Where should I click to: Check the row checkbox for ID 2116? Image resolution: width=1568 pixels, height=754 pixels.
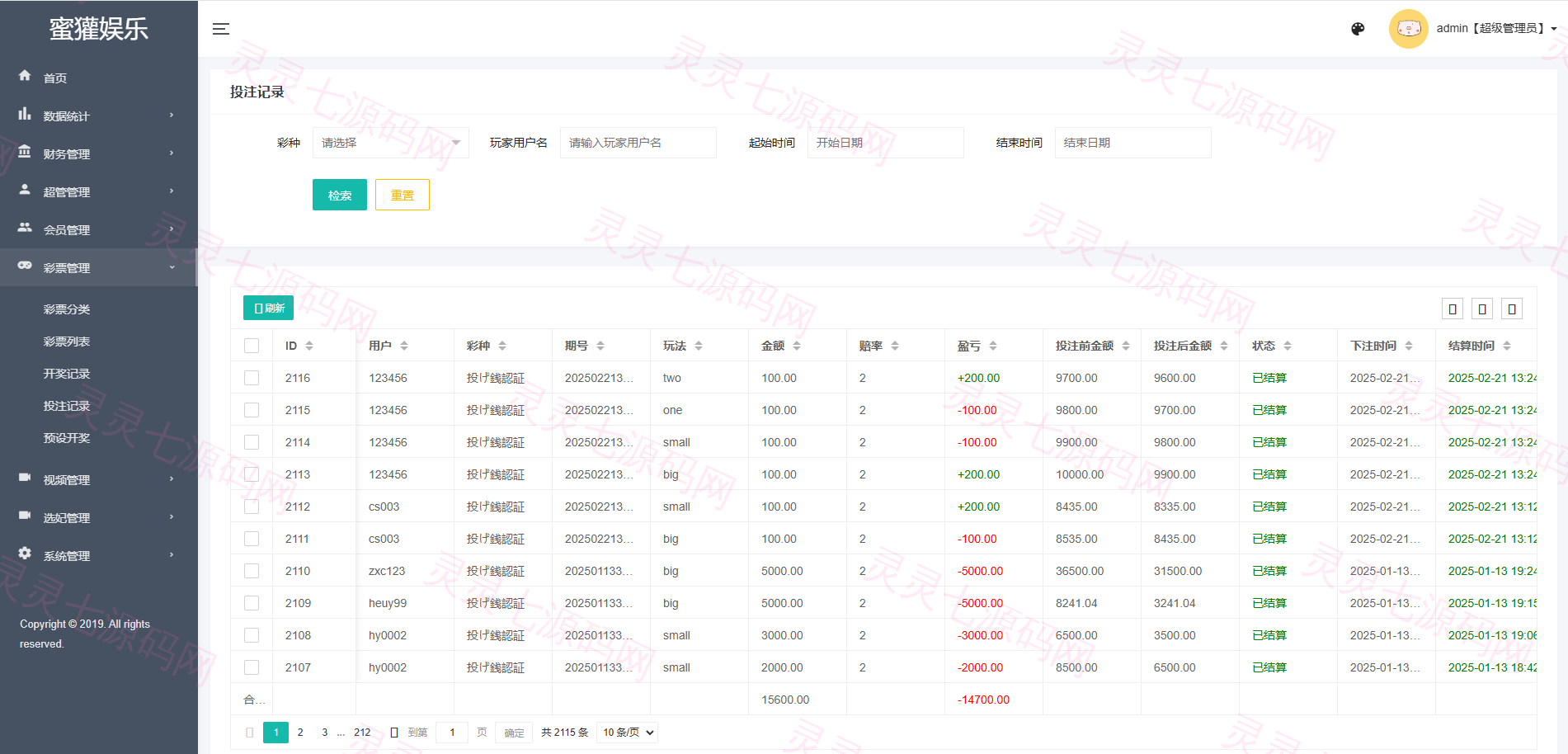click(x=252, y=378)
